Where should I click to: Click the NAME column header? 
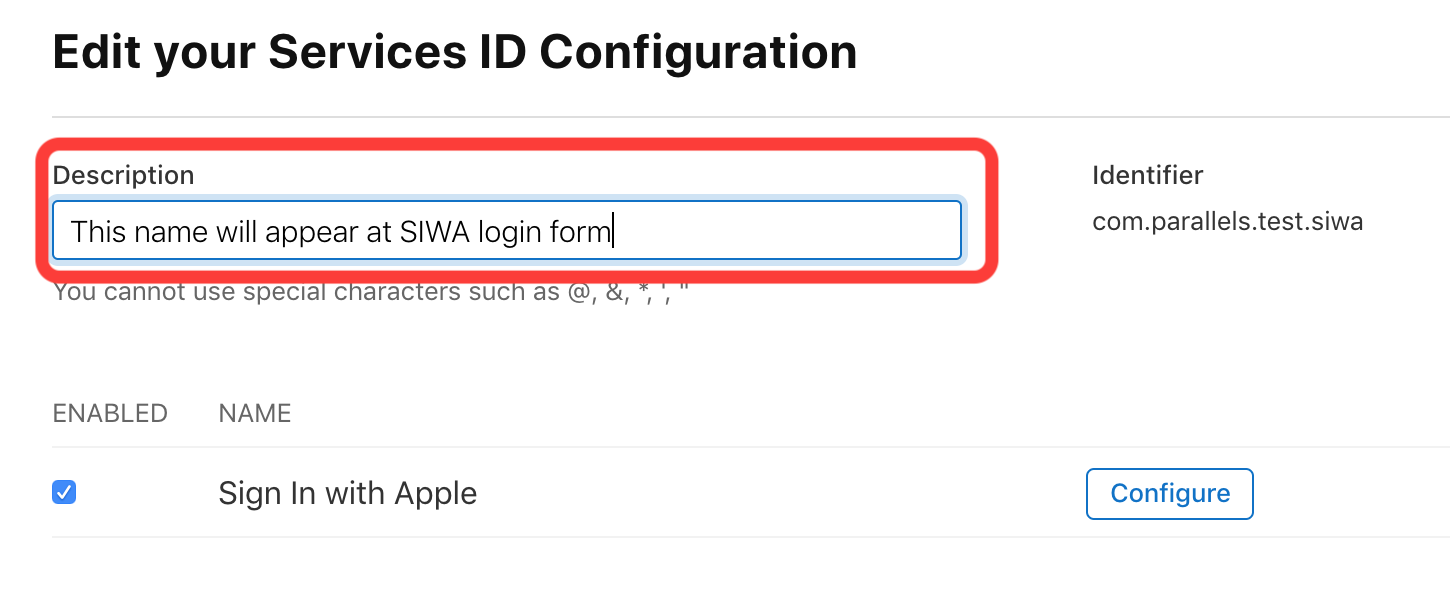pyautogui.click(x=254, y=412)
